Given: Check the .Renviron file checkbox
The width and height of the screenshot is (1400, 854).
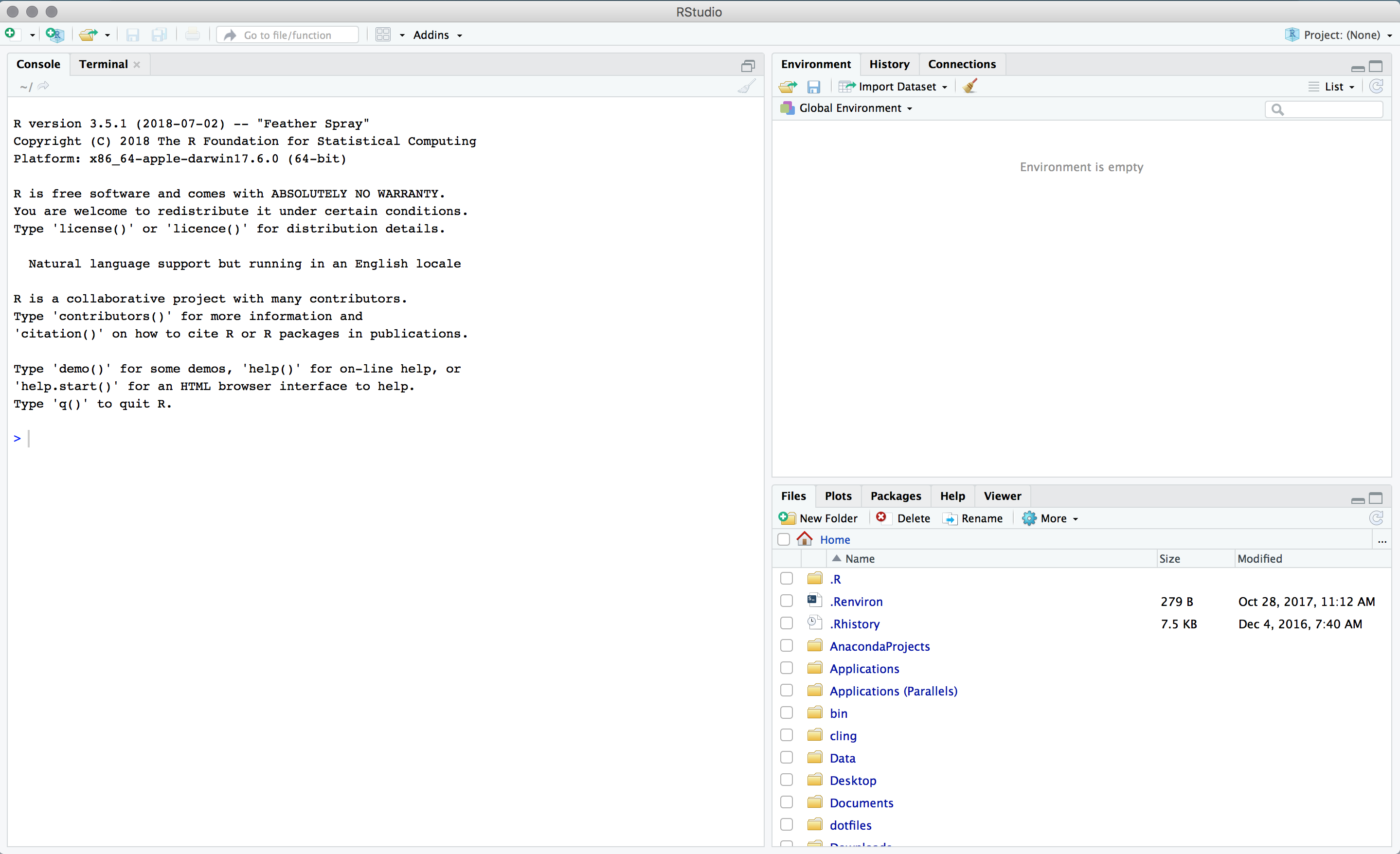Looking at the screenshot, I should (787, 601).
